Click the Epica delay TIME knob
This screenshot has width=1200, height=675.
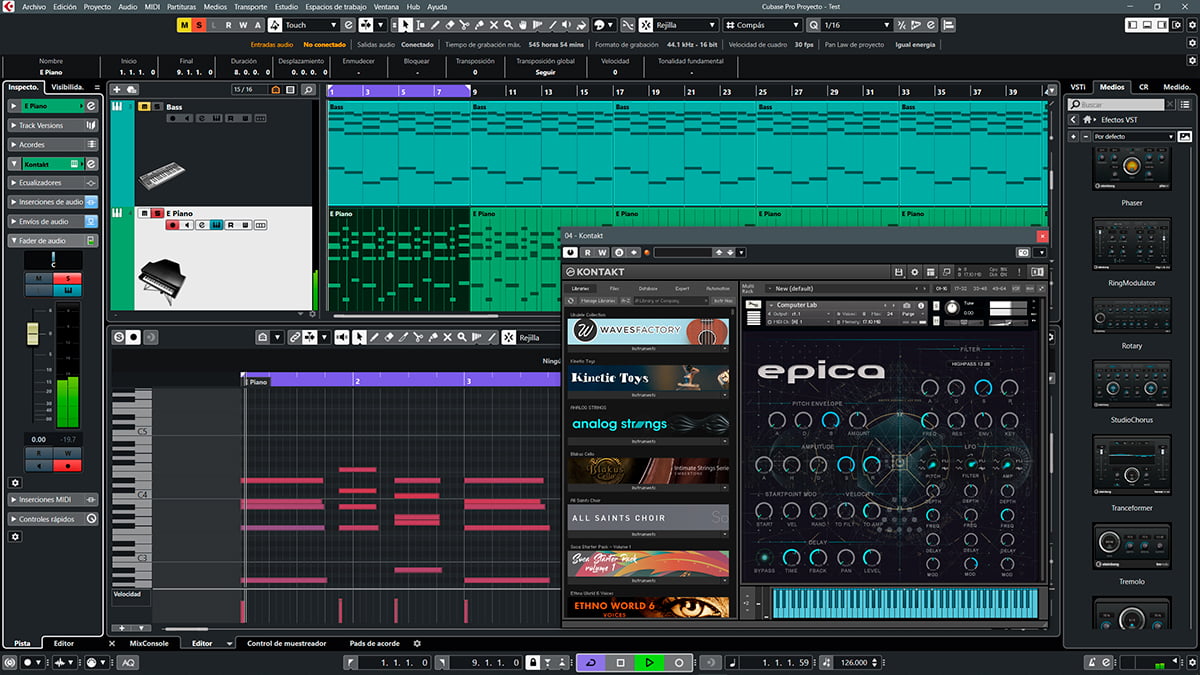coord(791,556)
